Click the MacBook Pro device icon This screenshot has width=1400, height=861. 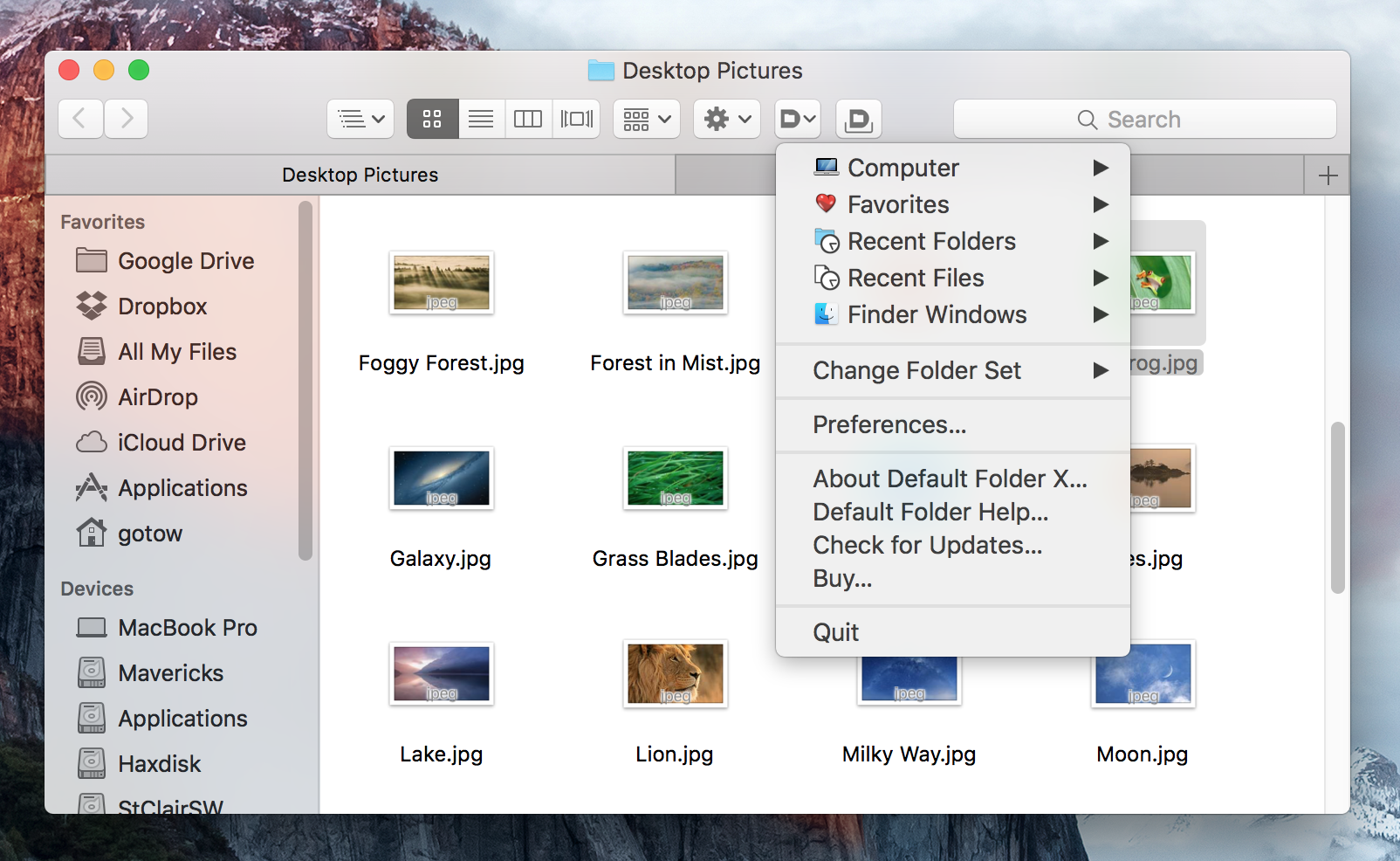point(92,627)
